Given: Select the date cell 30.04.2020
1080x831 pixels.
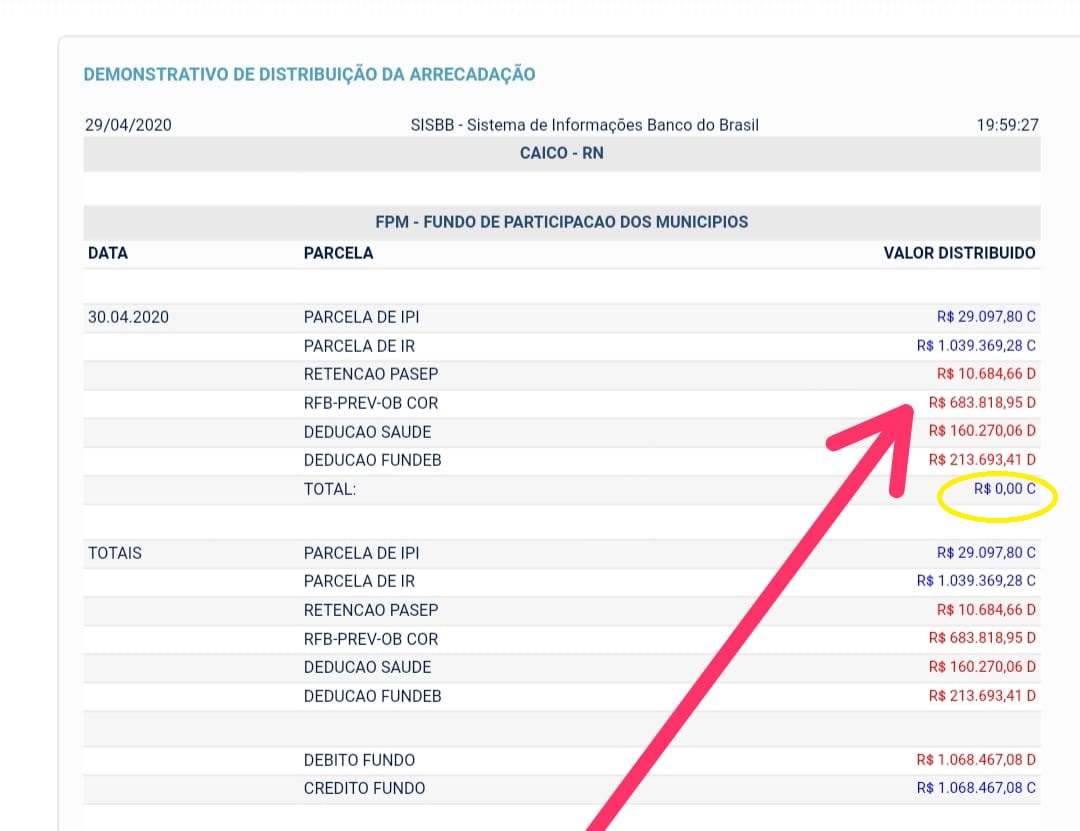Looking at the screenshot, I should pyautogui.click(x=128, y=317).
